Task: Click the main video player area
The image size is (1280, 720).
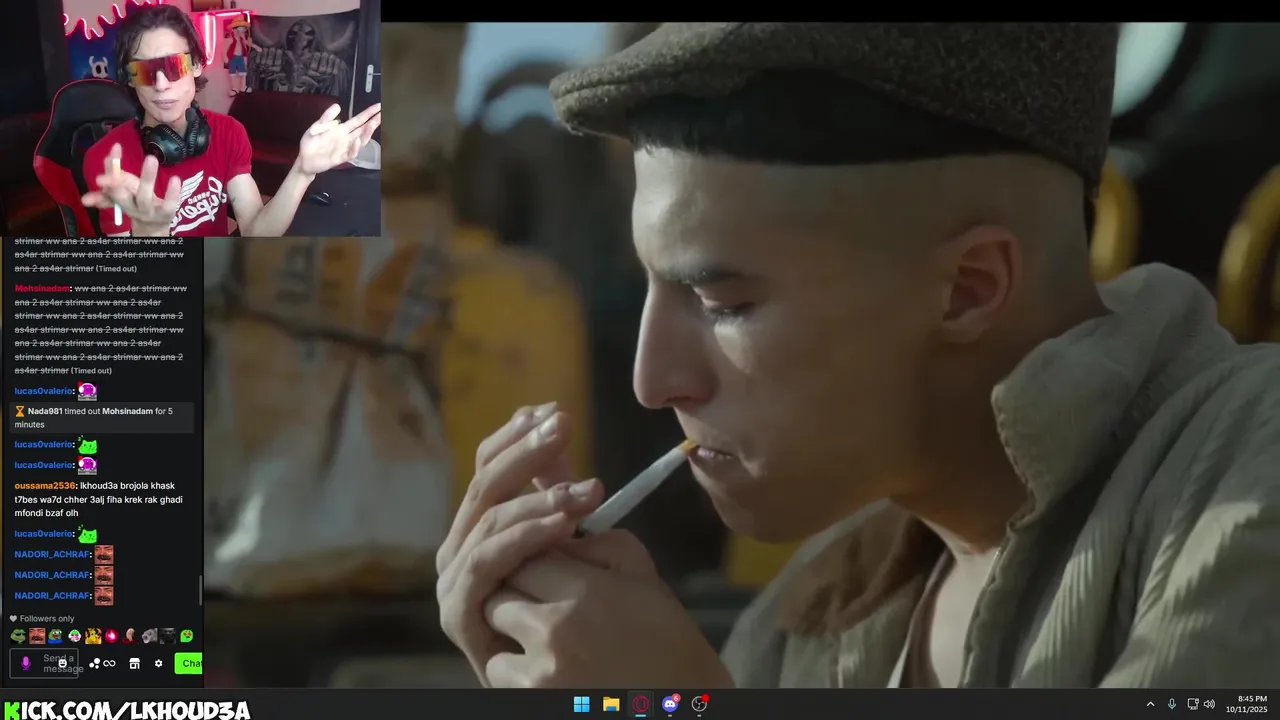Action: 742,355
